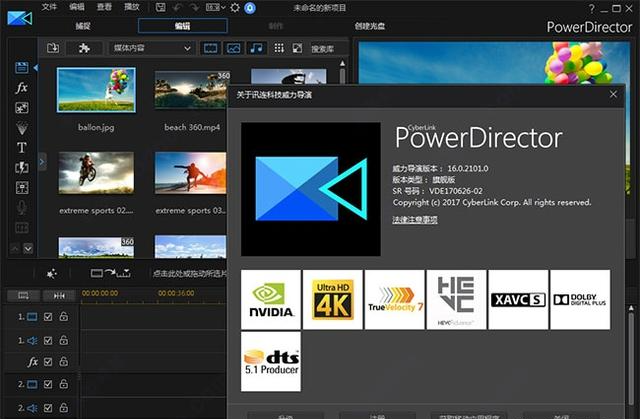This screenshot has width=640, height=419.
Task: Open the fx Effect Room in the sidebar
Action: tap(22, 87)
